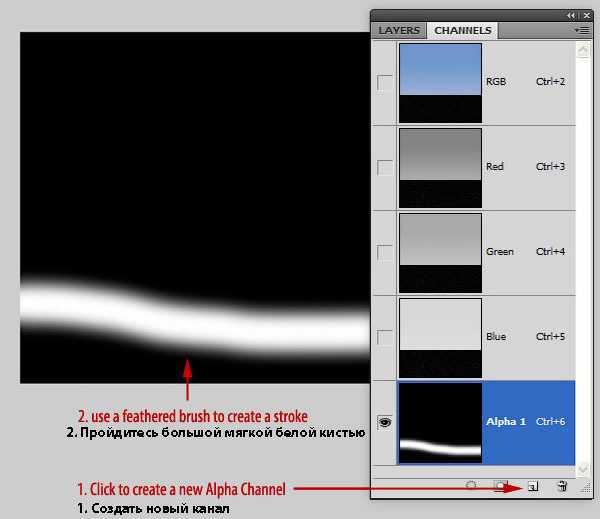Click the panel resize grip corner
The image size is (600, 519).
[x=586, y=487]
